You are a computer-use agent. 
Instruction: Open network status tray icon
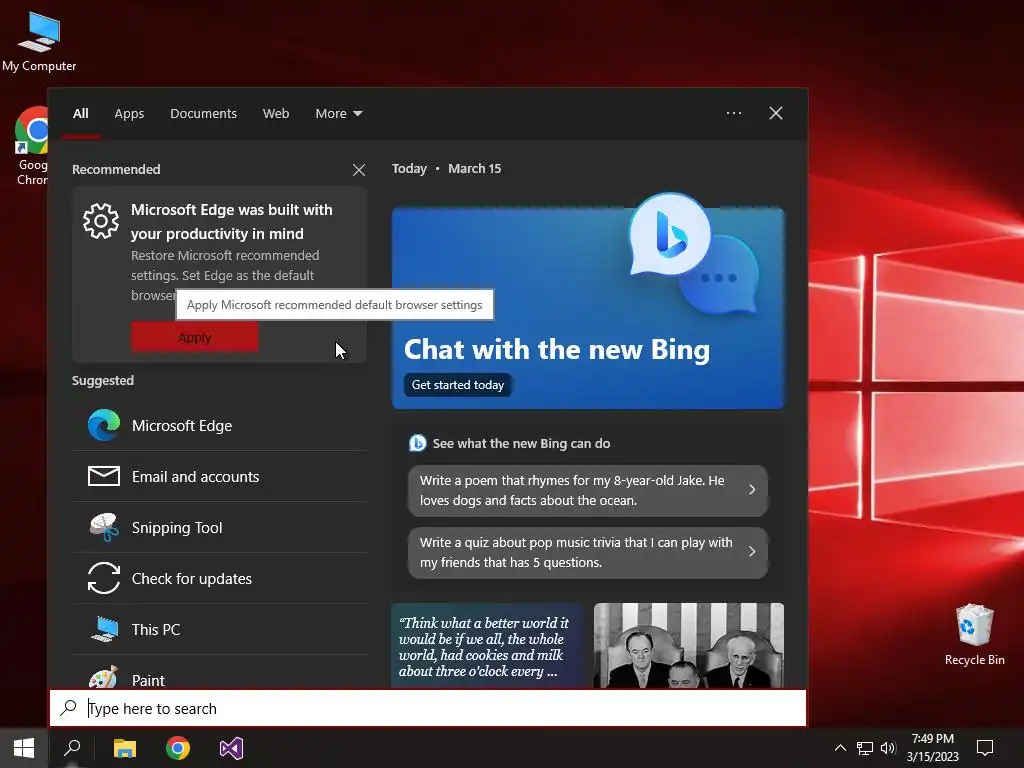tap(865, 748)
